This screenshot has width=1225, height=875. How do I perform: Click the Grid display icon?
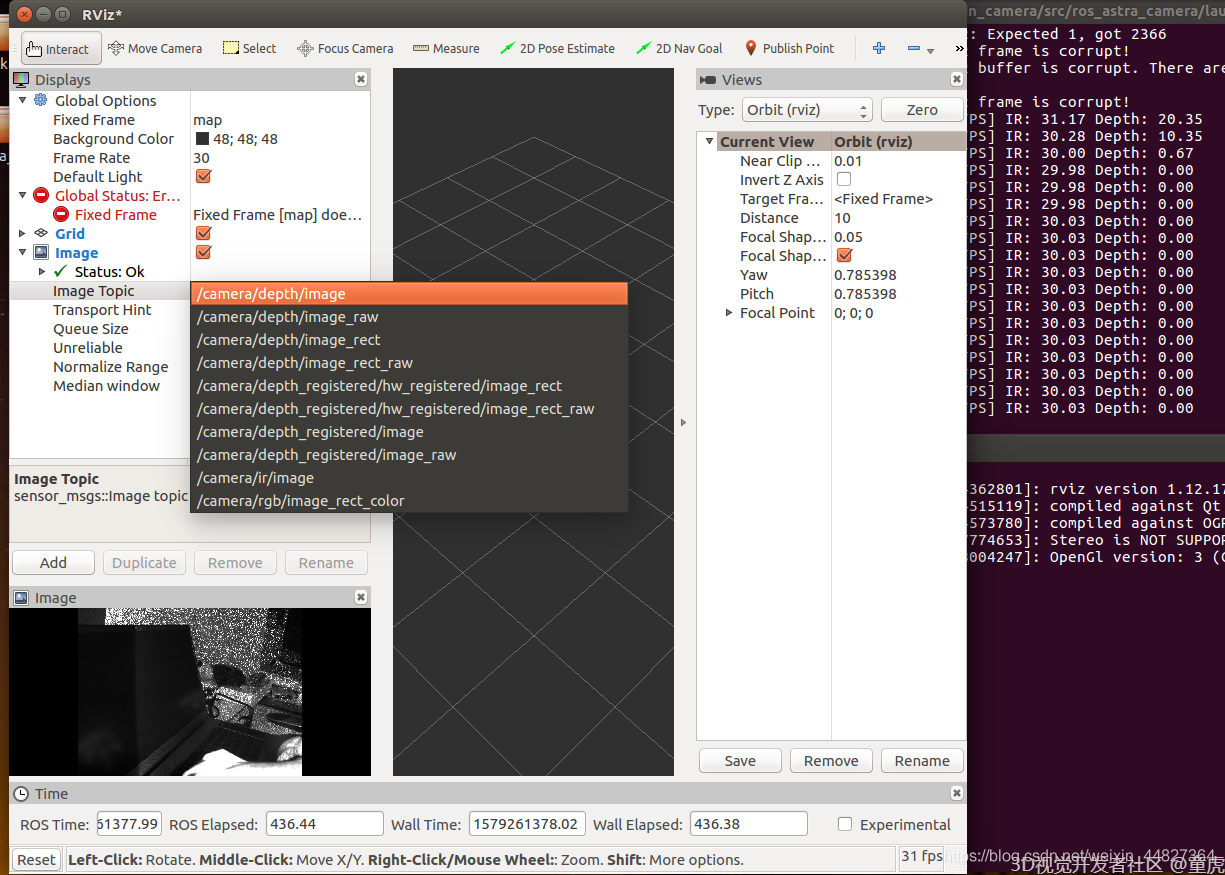point(41,233)
